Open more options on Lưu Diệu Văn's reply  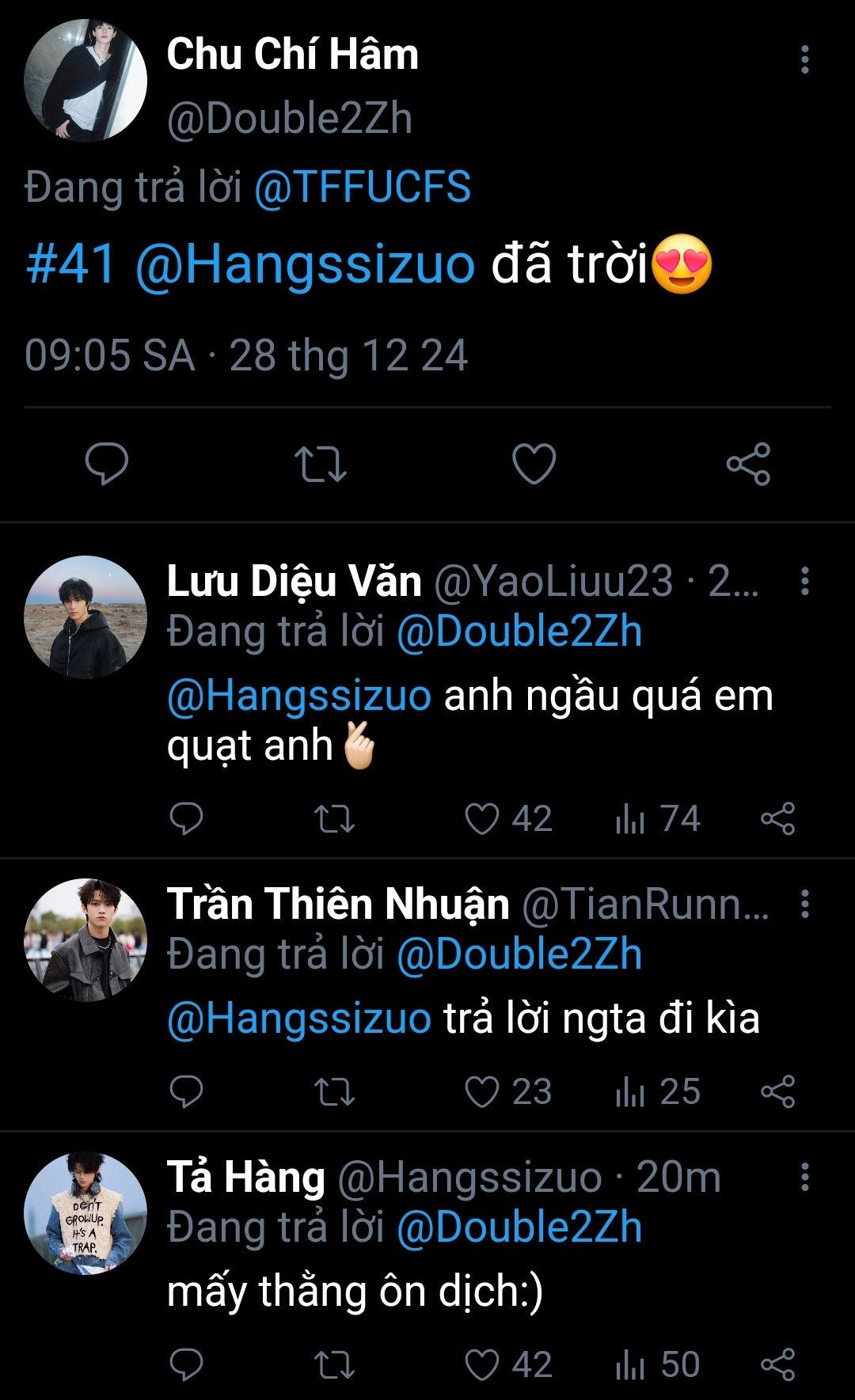[804, 581]
